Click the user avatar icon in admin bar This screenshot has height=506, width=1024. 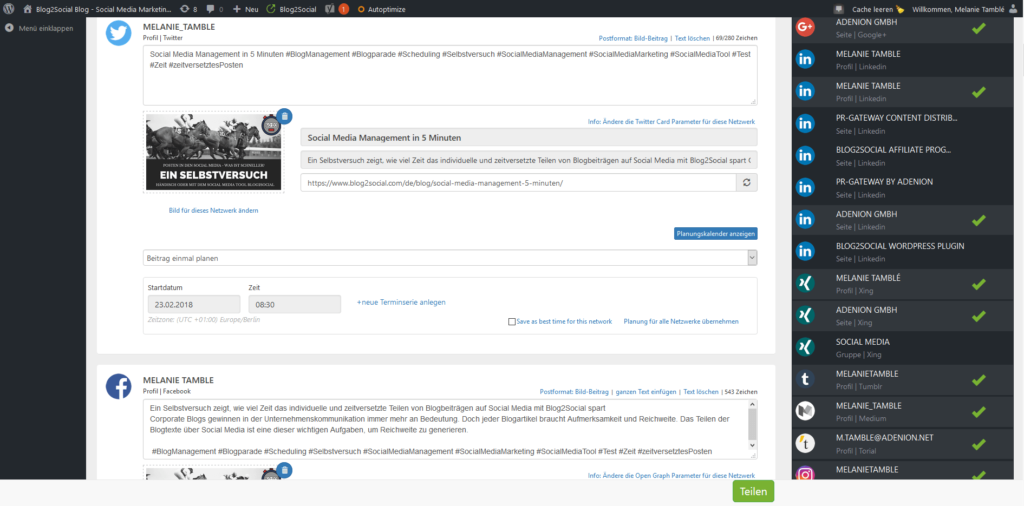(1012, 9)
